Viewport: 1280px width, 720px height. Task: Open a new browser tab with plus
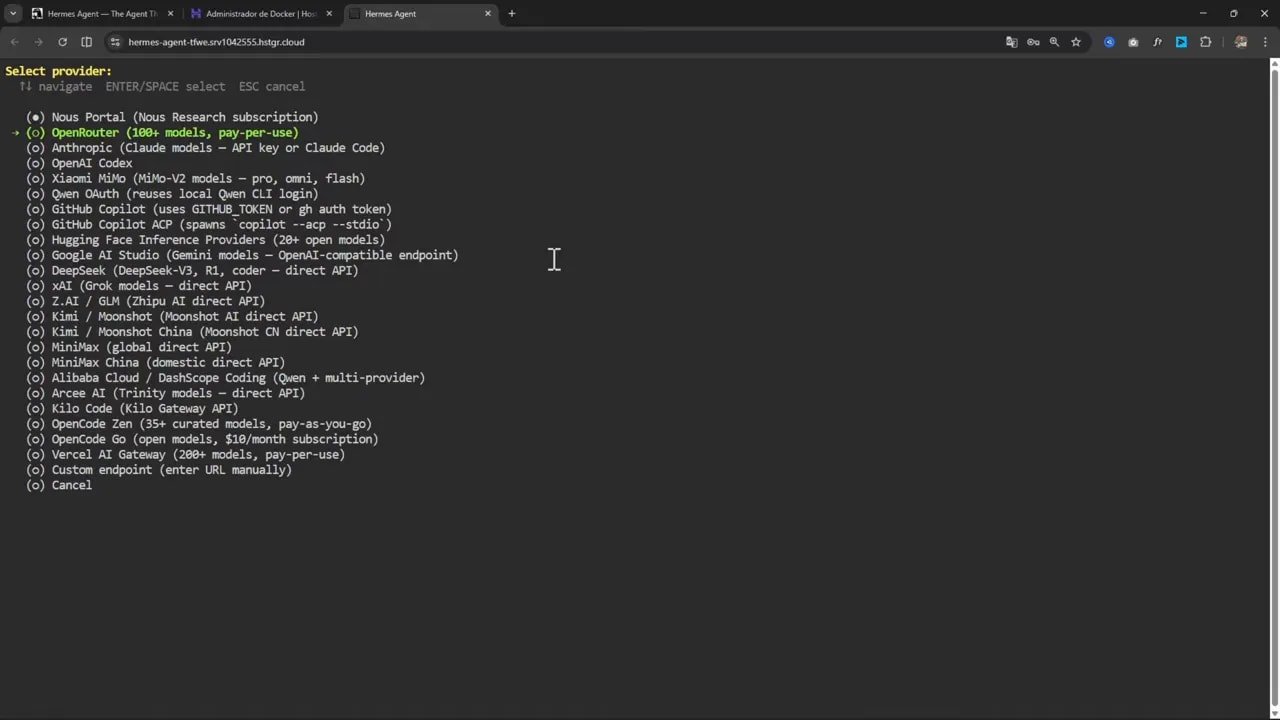point(512,14)
